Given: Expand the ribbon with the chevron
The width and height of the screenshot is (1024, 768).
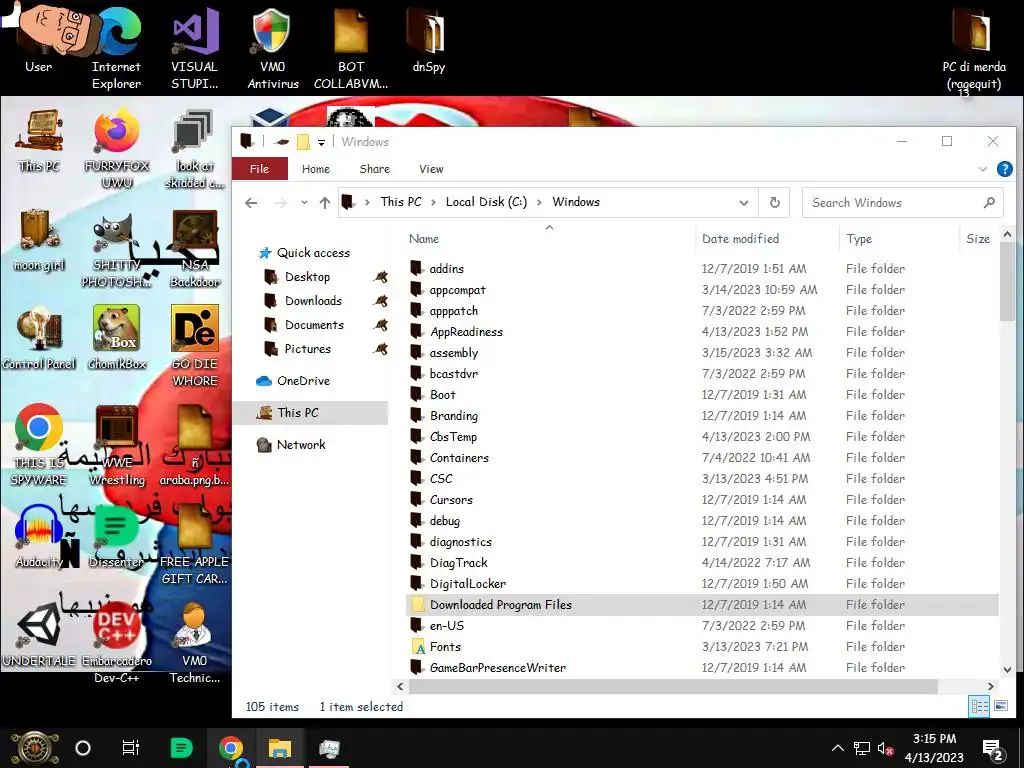Looking at the screenshot, I should click(x=983, y=169).
